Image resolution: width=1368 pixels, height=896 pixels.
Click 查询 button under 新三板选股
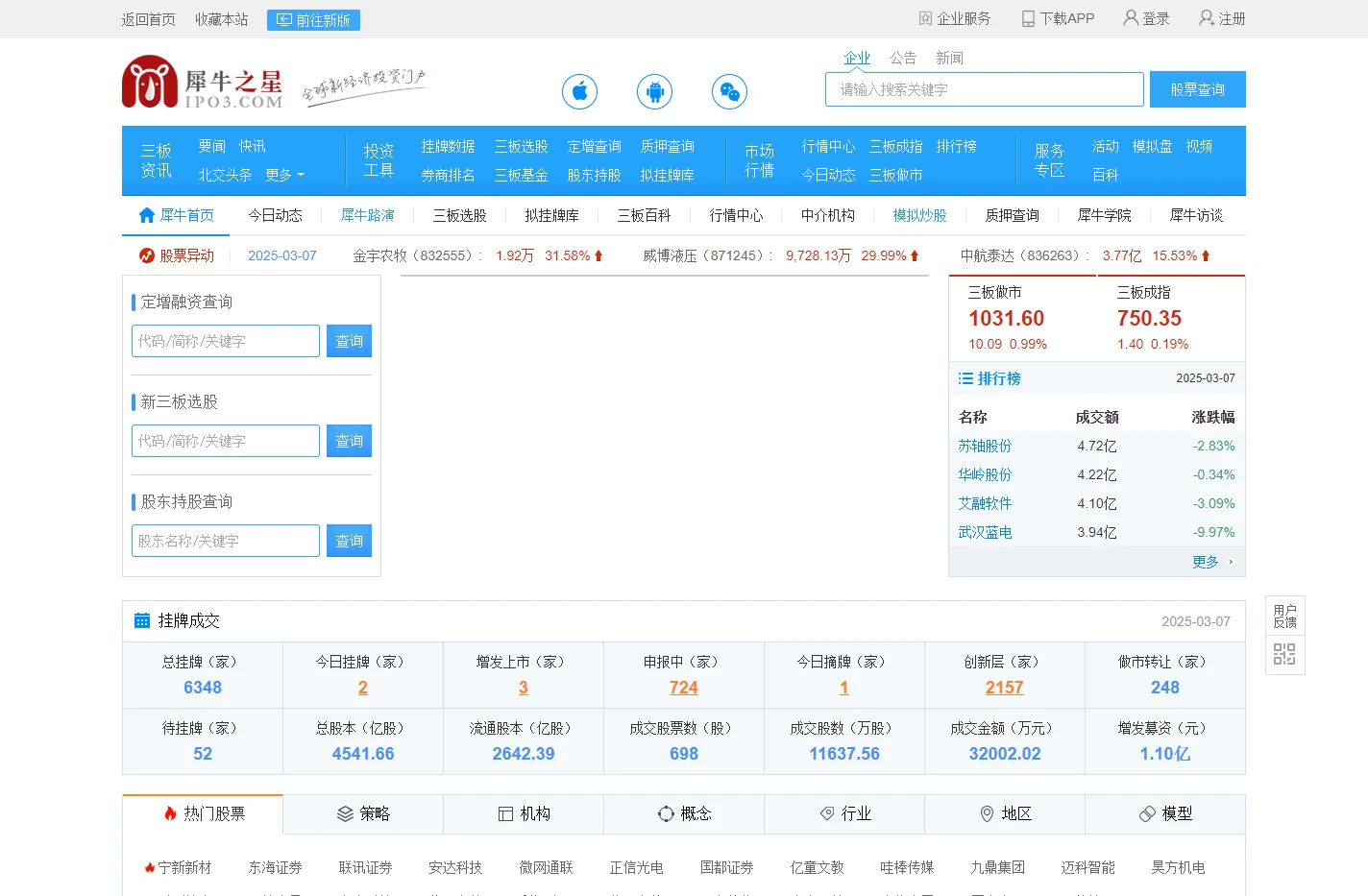pos(349,441)
